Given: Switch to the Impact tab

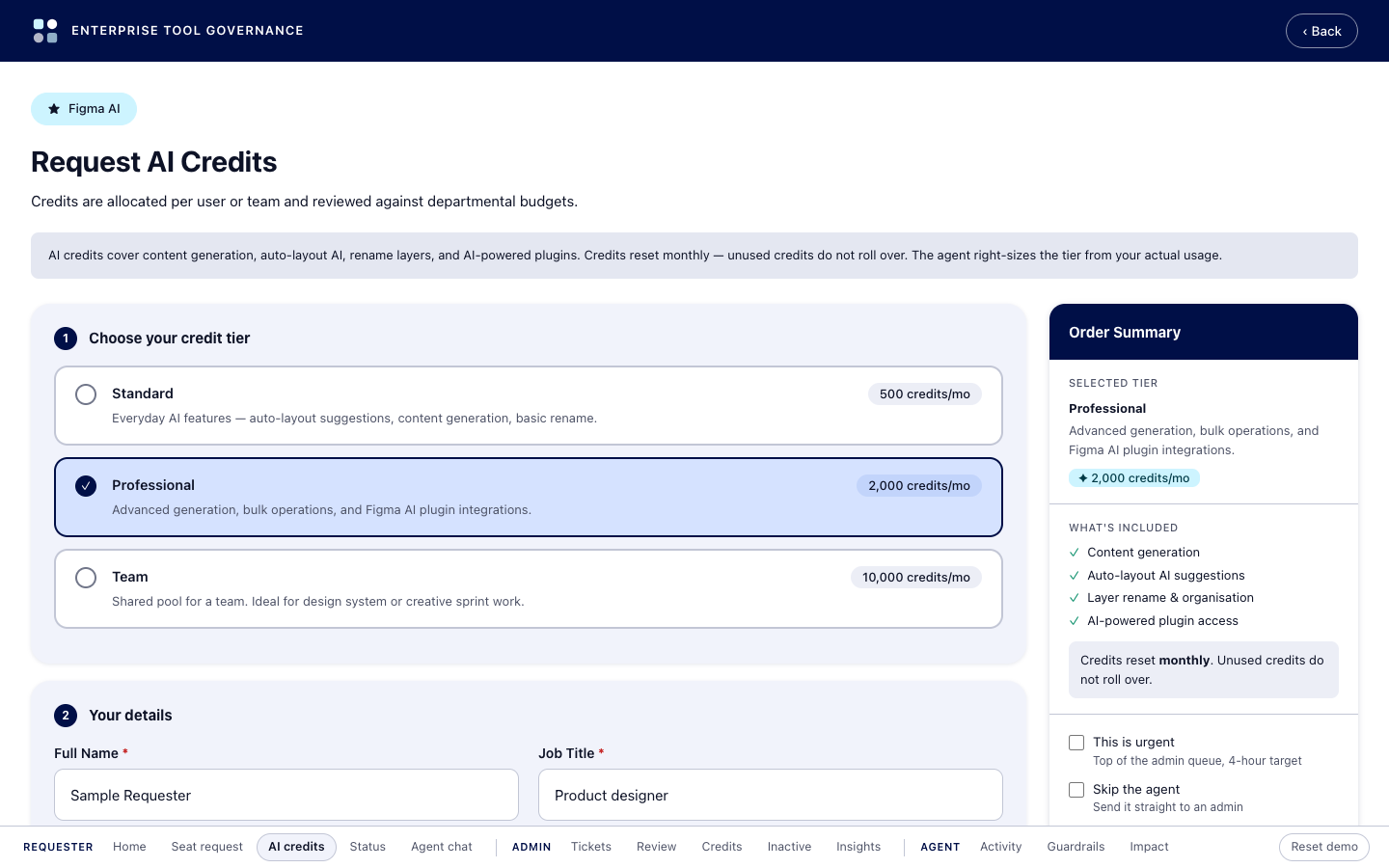Looking at the screenshot, I should (x=1150, y=847).
